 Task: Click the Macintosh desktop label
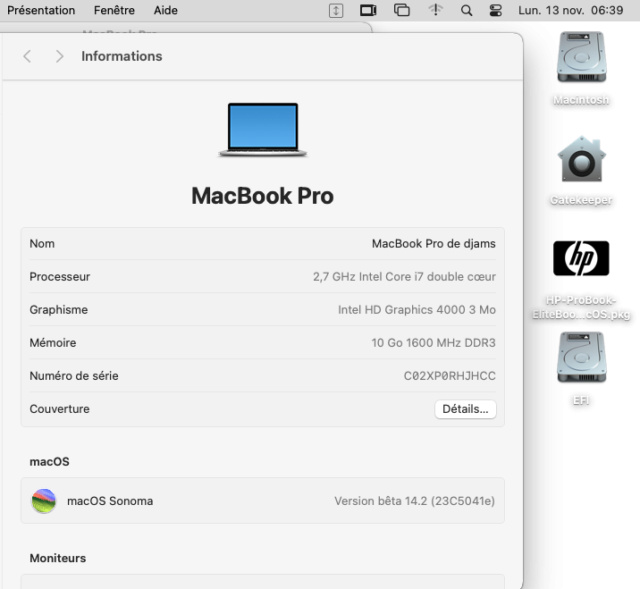point(581,100)
